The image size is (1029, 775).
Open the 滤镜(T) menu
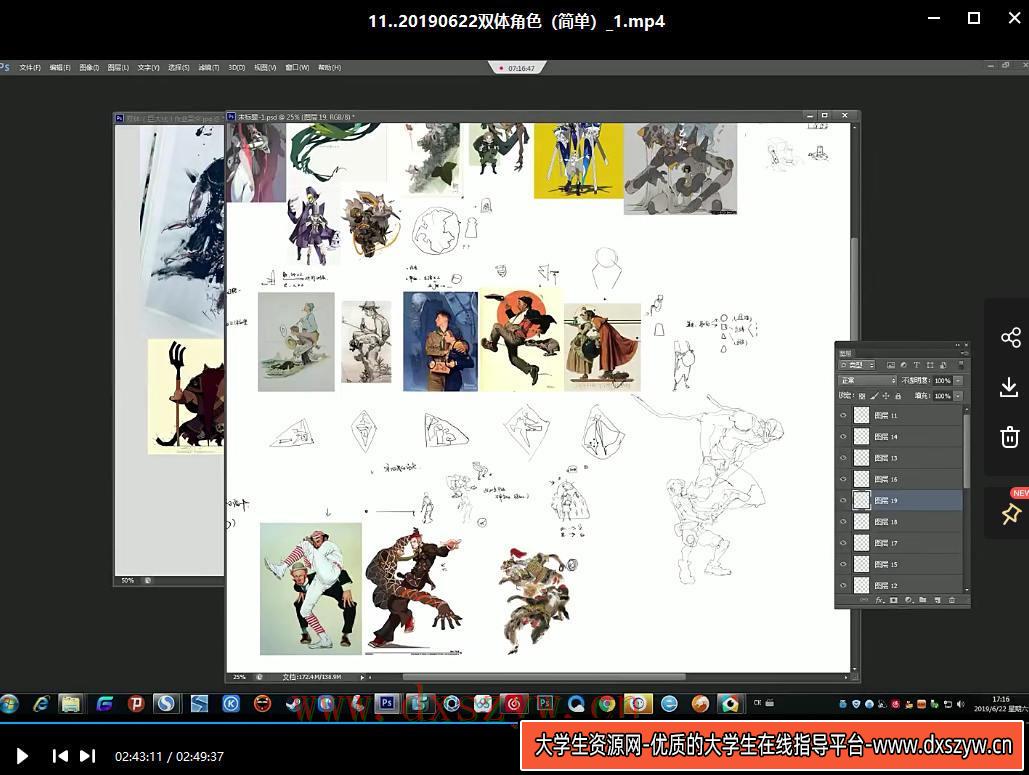click(209, 68)
